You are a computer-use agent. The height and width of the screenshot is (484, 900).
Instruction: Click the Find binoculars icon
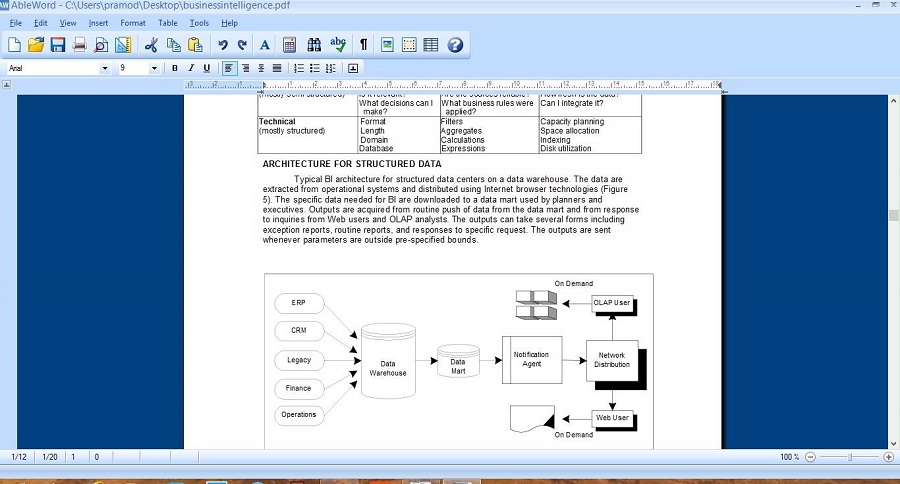314,45
